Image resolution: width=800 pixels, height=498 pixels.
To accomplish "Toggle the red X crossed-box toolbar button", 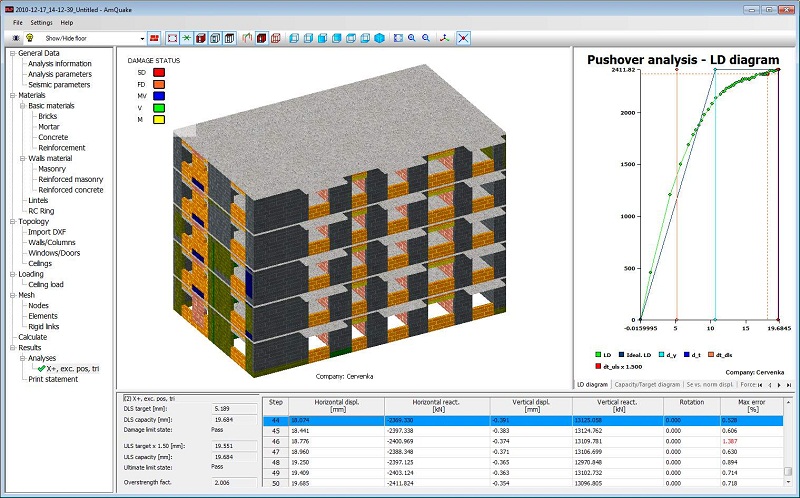I will click(x=463, y=38).
